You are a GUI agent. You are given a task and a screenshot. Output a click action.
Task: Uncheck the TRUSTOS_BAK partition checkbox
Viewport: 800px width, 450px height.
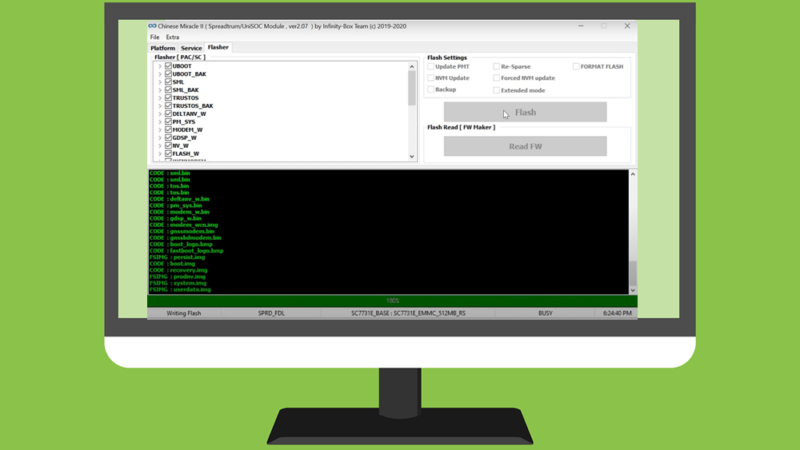click(168, 106)
